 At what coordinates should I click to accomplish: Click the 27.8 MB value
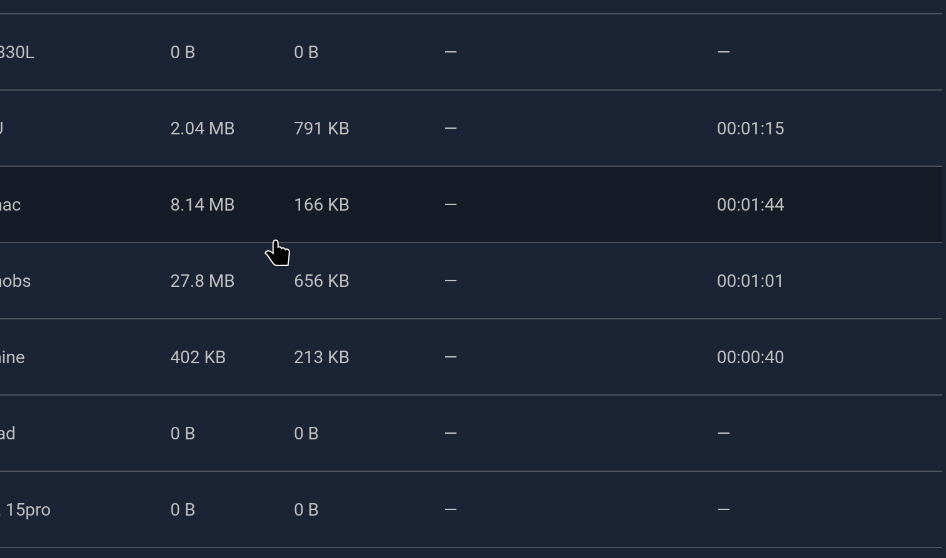[202, 281]
